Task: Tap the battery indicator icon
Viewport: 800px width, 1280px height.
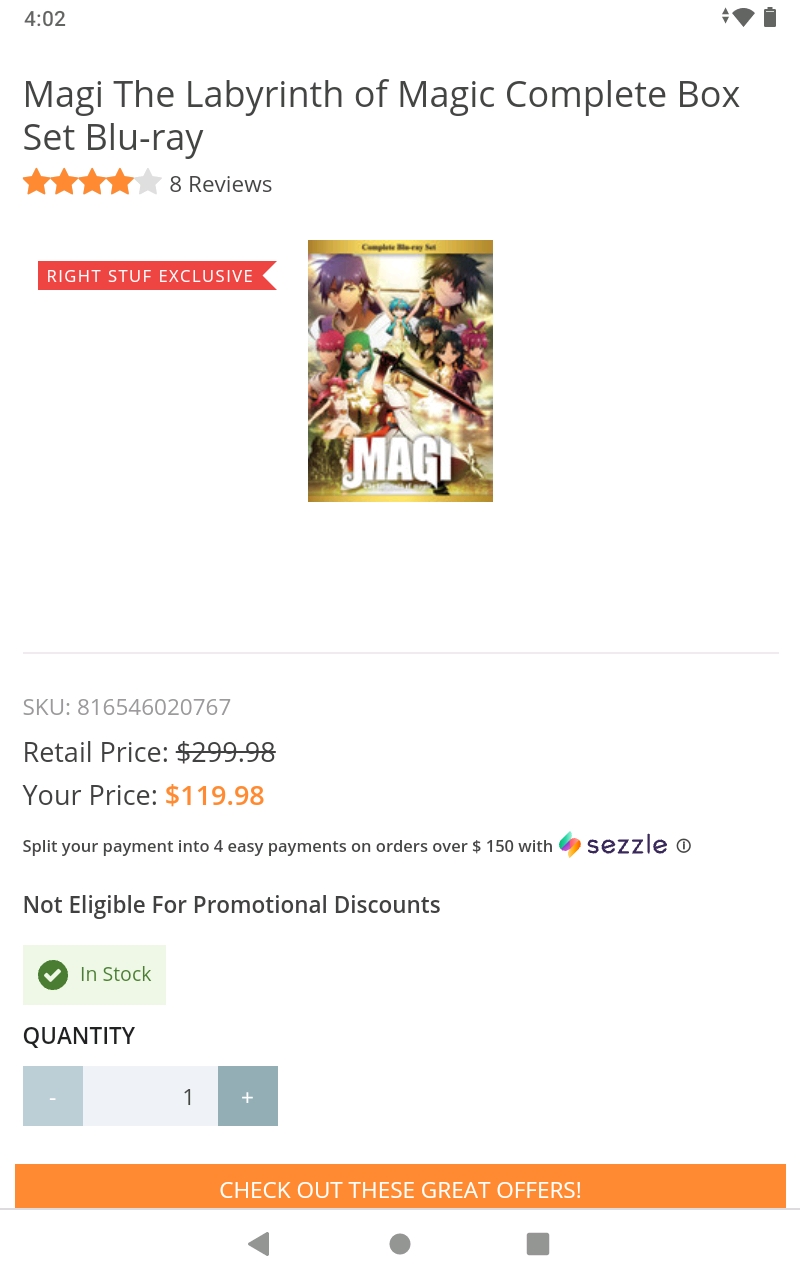Action: (770, 17)
